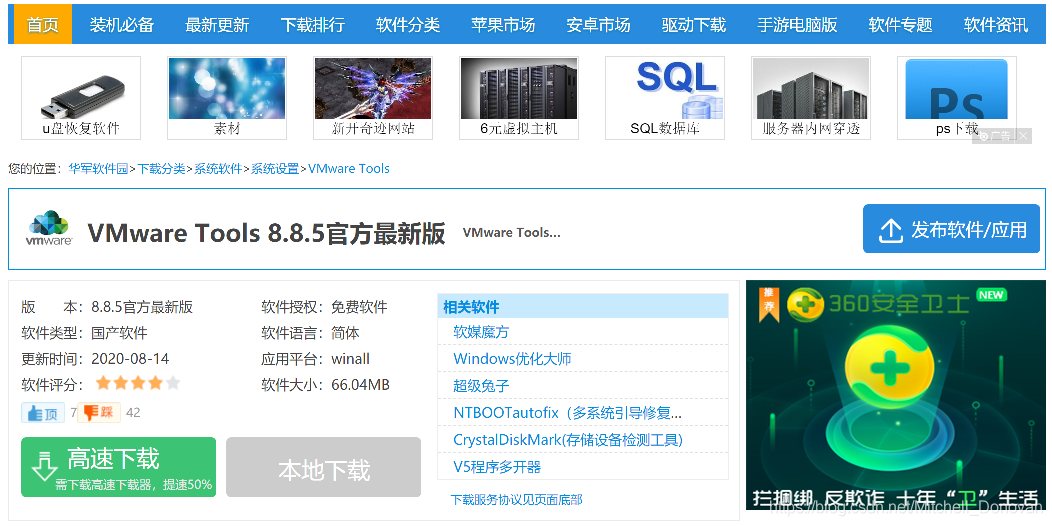Open the 首页 navigation tab
Image resolution: width=1052 pixels, height=526 pixels.
coord(43,25)
